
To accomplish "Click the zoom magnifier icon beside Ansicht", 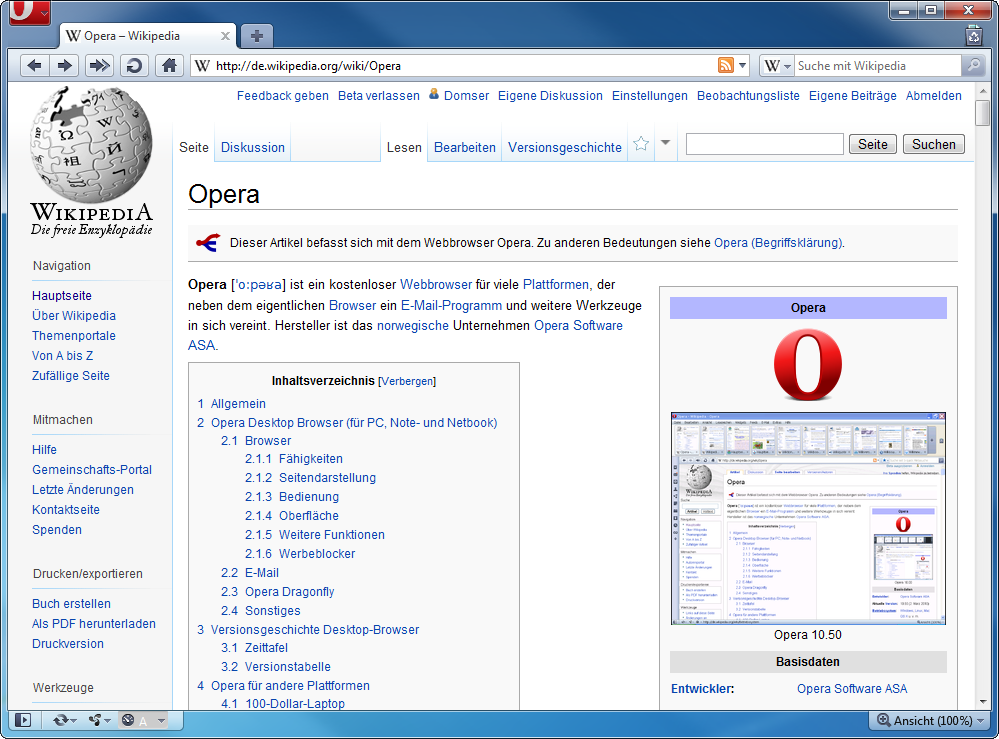I will (x=884, y=720).
